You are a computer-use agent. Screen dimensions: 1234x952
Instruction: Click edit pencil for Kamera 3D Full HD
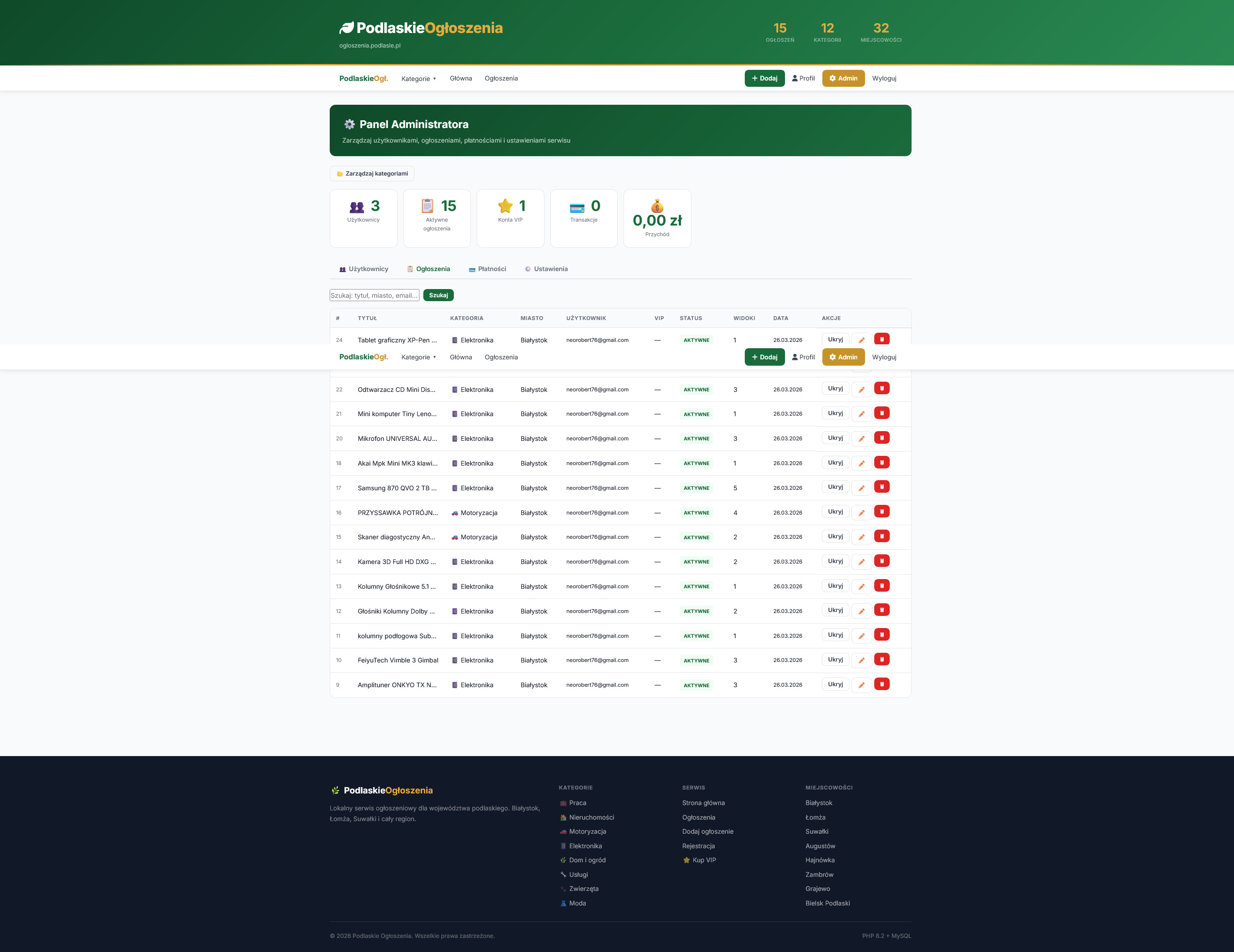coord(861,562)
